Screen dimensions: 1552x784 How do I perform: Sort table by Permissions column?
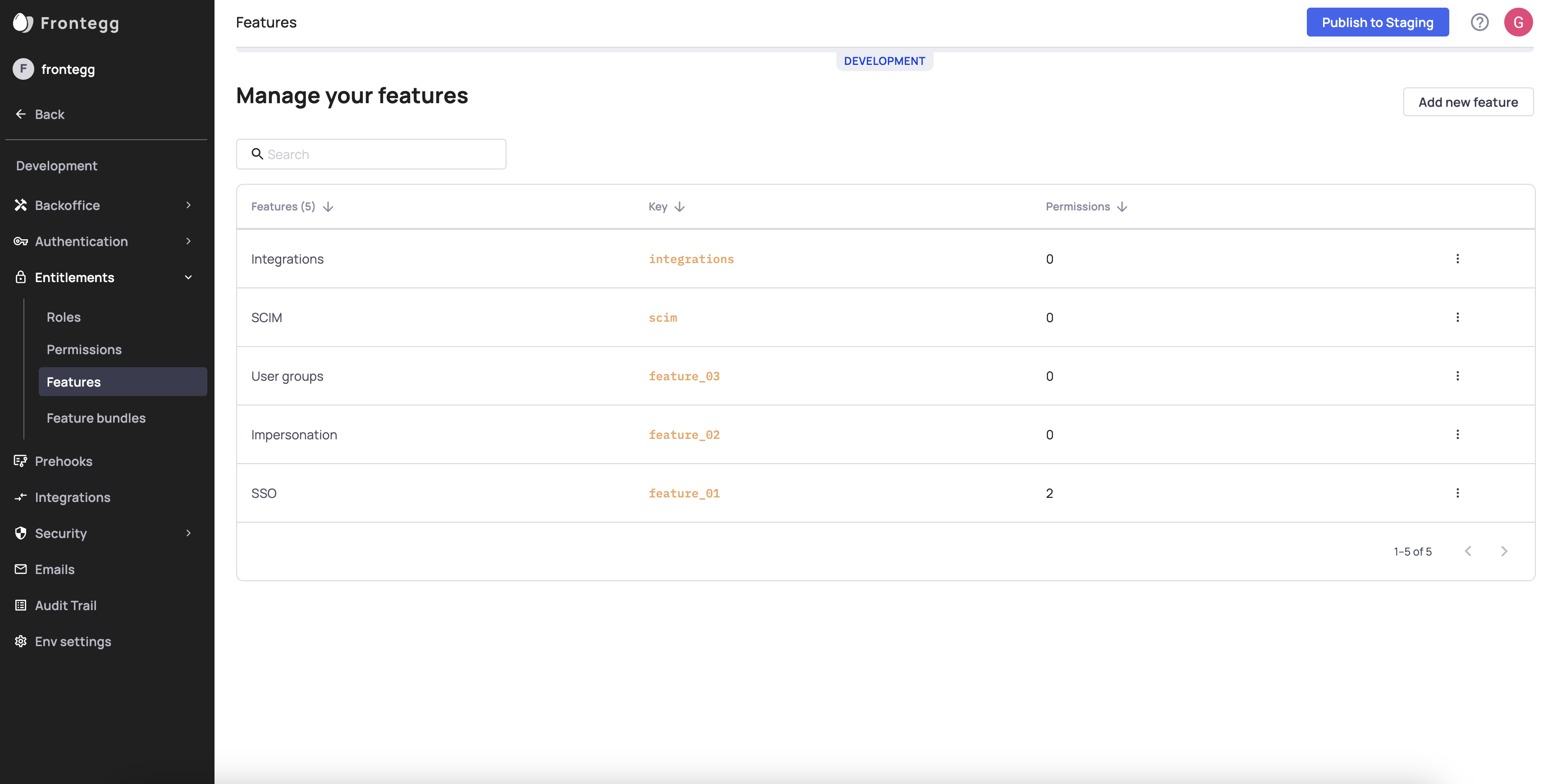tap(1122, 207)
